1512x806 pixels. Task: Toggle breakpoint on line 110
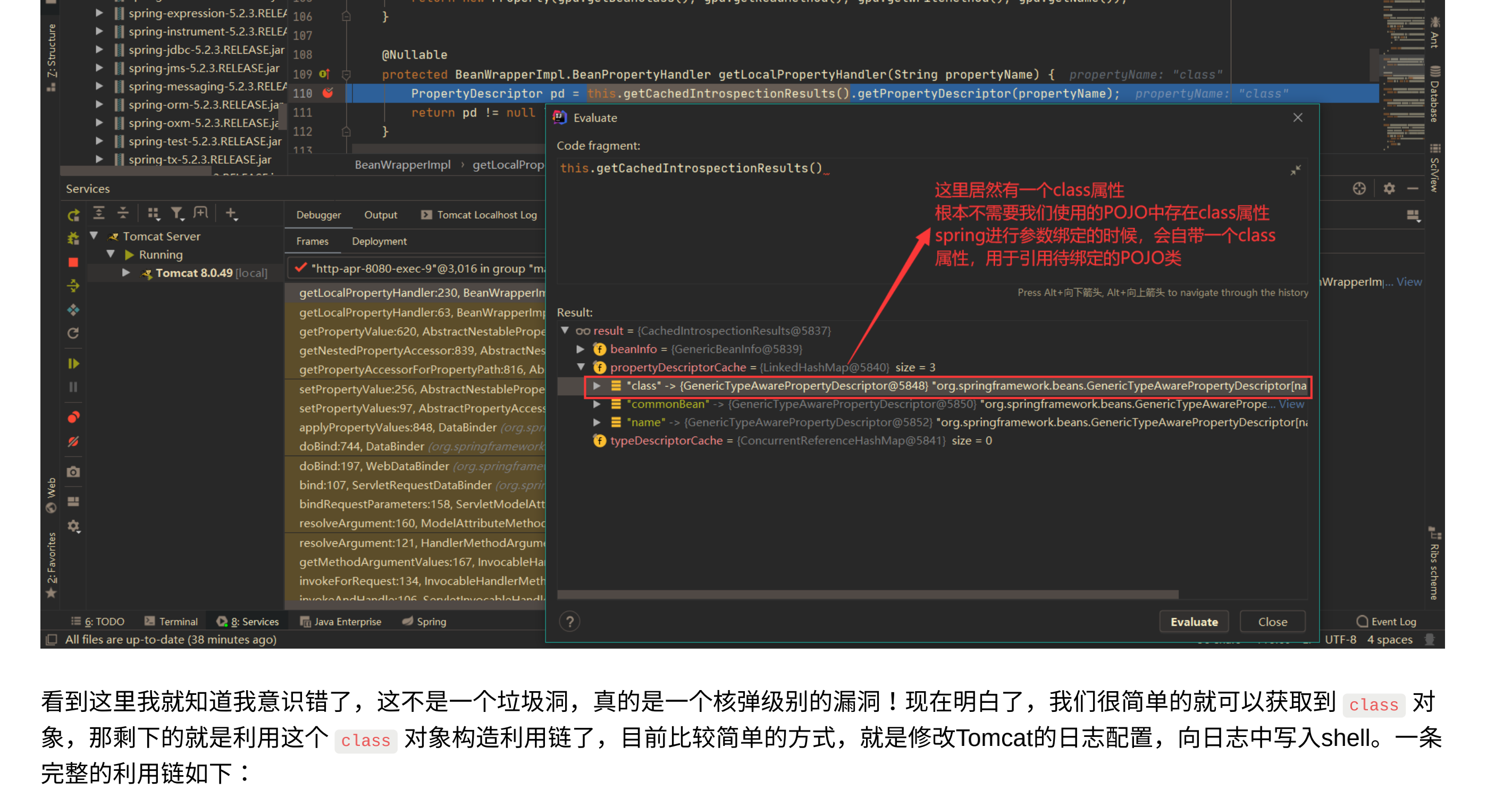tap(327, 94)
